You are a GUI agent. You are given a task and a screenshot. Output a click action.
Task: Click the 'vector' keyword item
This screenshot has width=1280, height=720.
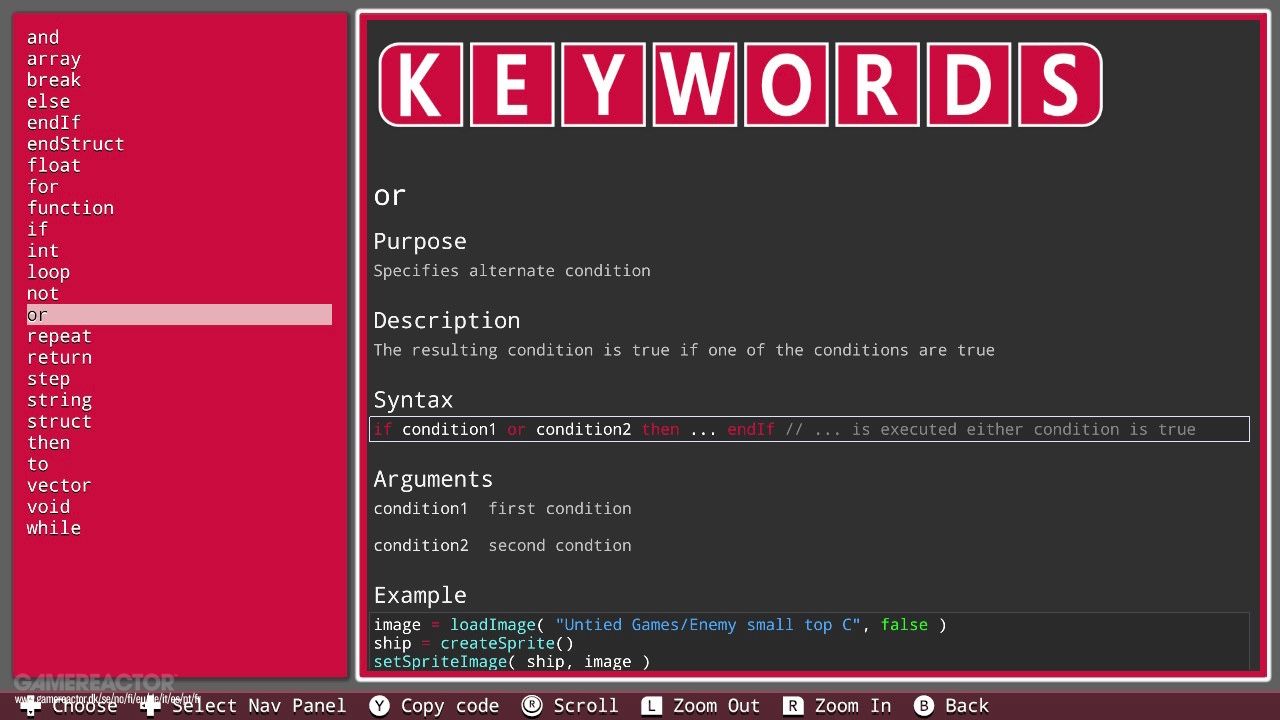59,485
